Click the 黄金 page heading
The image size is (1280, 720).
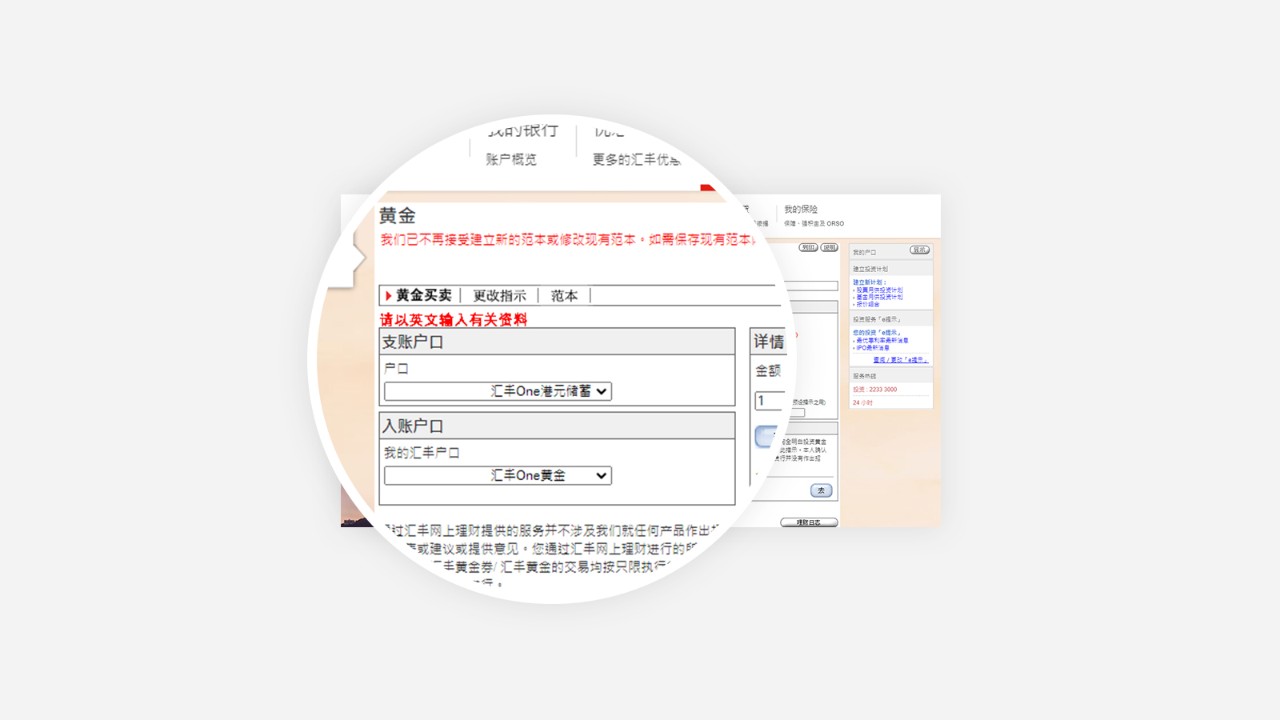pyautogui.click(x=397, y=215)
